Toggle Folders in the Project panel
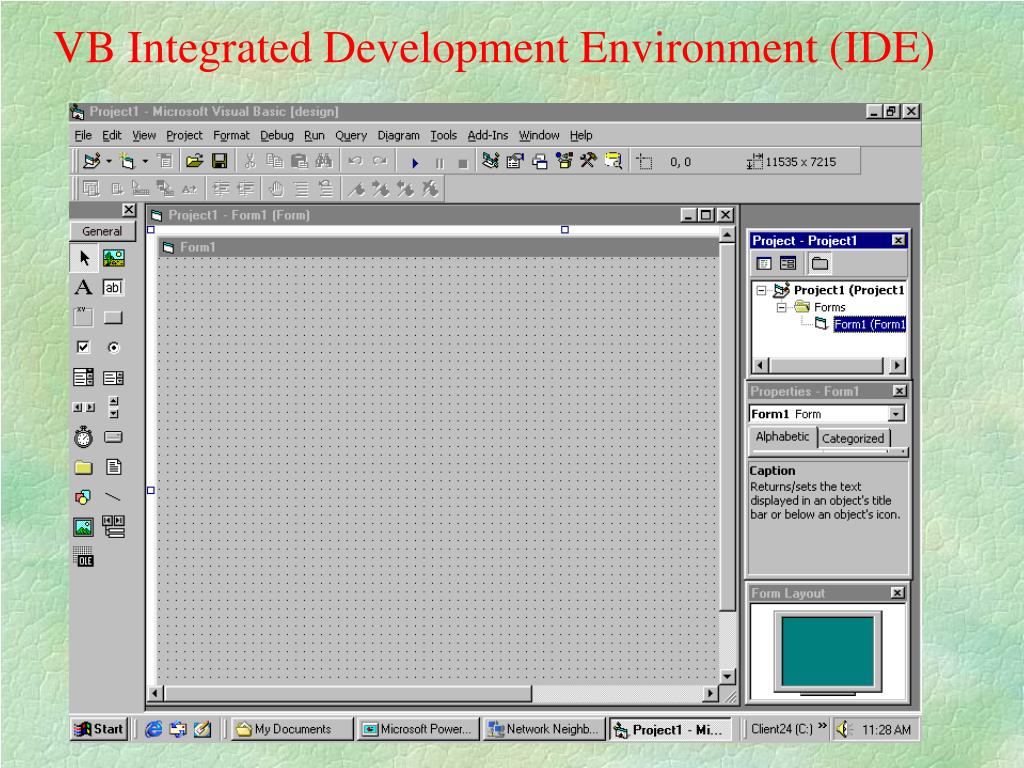Screen dimensions: 1024x768 (820, 264)
